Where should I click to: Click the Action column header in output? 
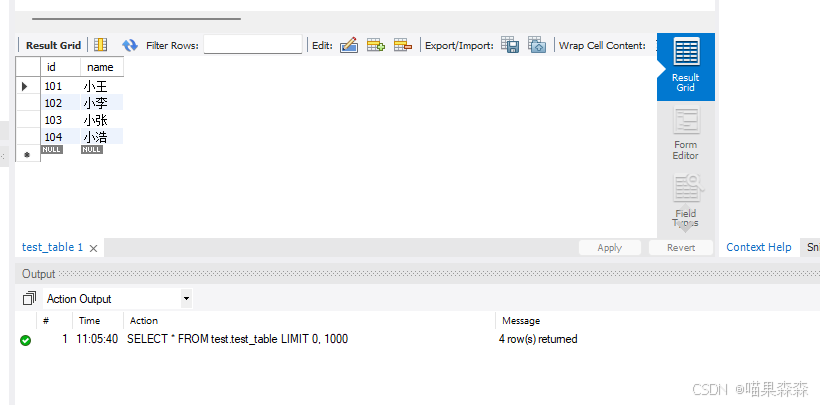144,321
